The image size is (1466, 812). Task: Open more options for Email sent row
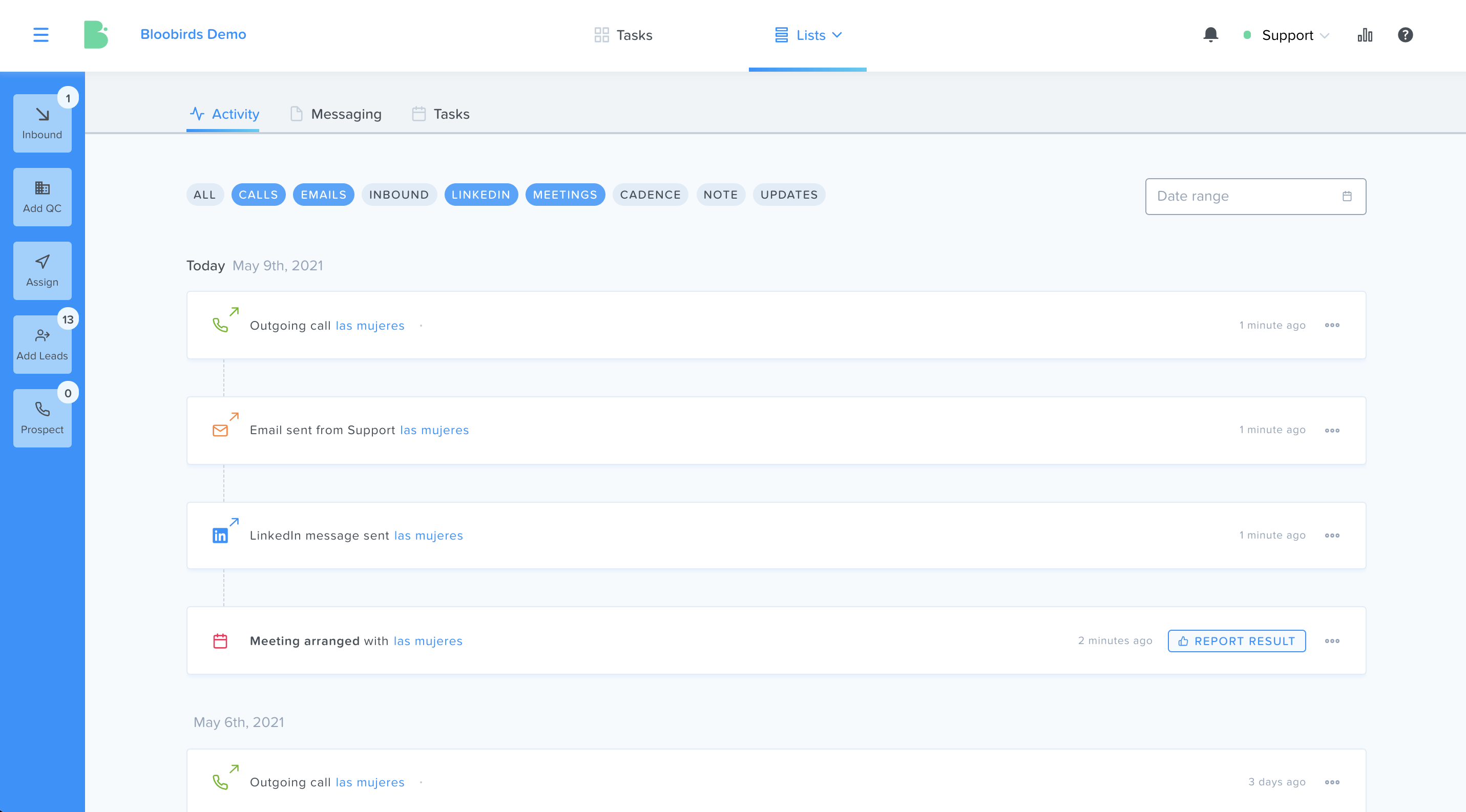coord(1332,431)
